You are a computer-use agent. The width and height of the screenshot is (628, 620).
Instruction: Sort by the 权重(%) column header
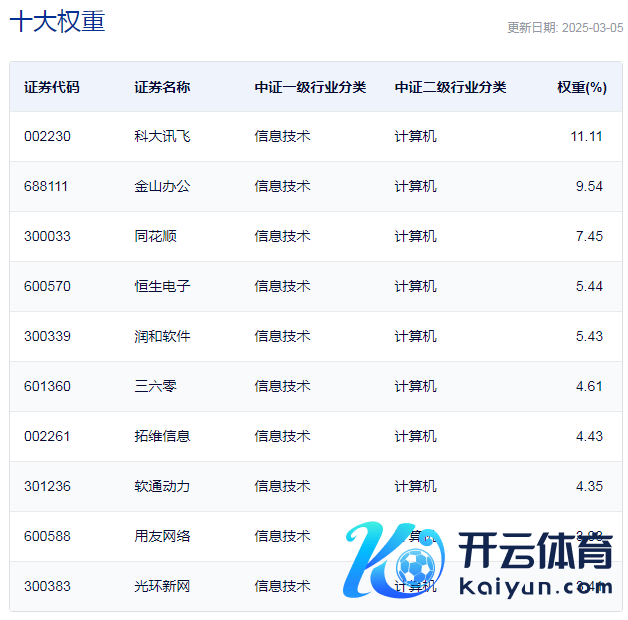(582, 87)
